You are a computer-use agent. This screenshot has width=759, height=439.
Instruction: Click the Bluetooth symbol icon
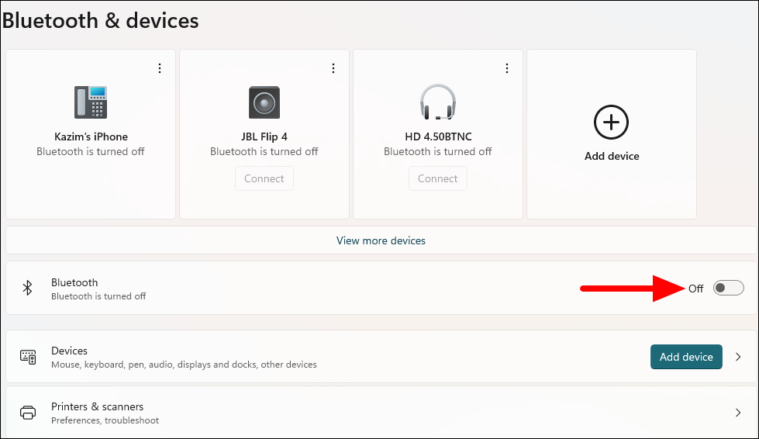[28, 288]
